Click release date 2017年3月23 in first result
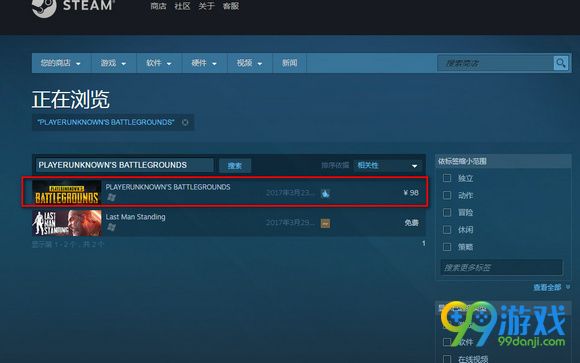 coord(290,193)
